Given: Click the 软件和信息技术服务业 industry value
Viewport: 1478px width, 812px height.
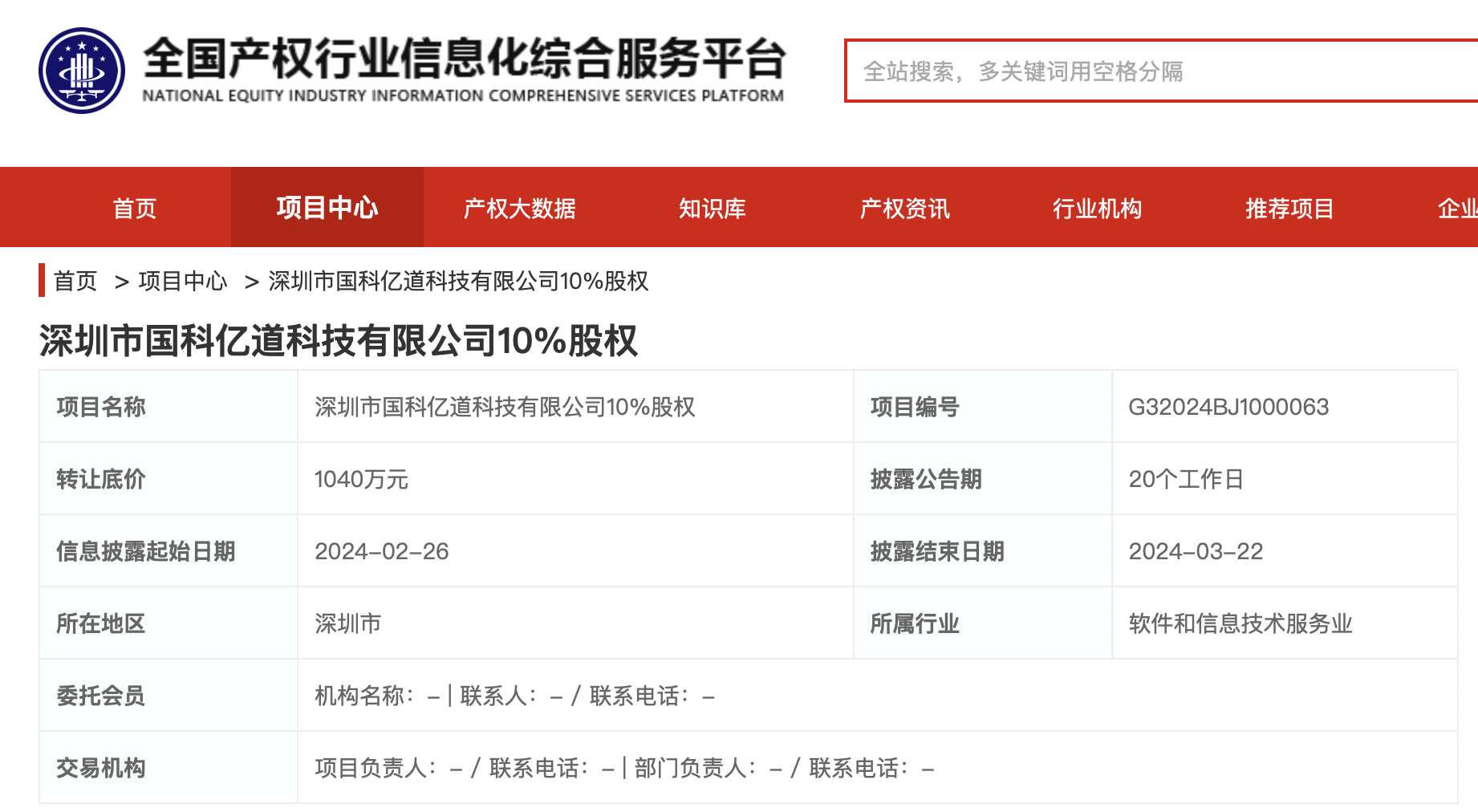Looking at the screenshot, I should (x=1240, y=623).
